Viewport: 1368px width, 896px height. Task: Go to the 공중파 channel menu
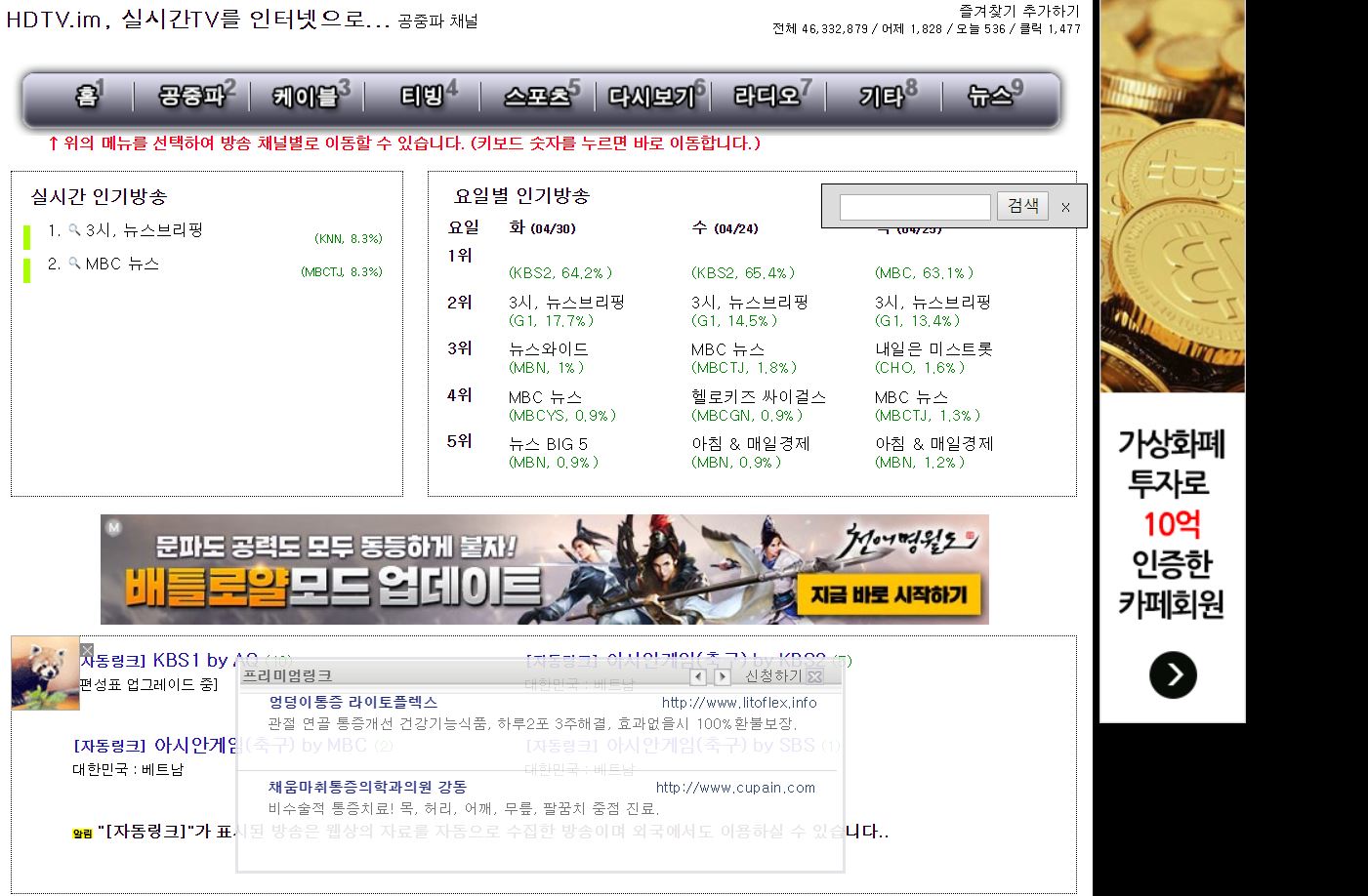coord(196,96)
